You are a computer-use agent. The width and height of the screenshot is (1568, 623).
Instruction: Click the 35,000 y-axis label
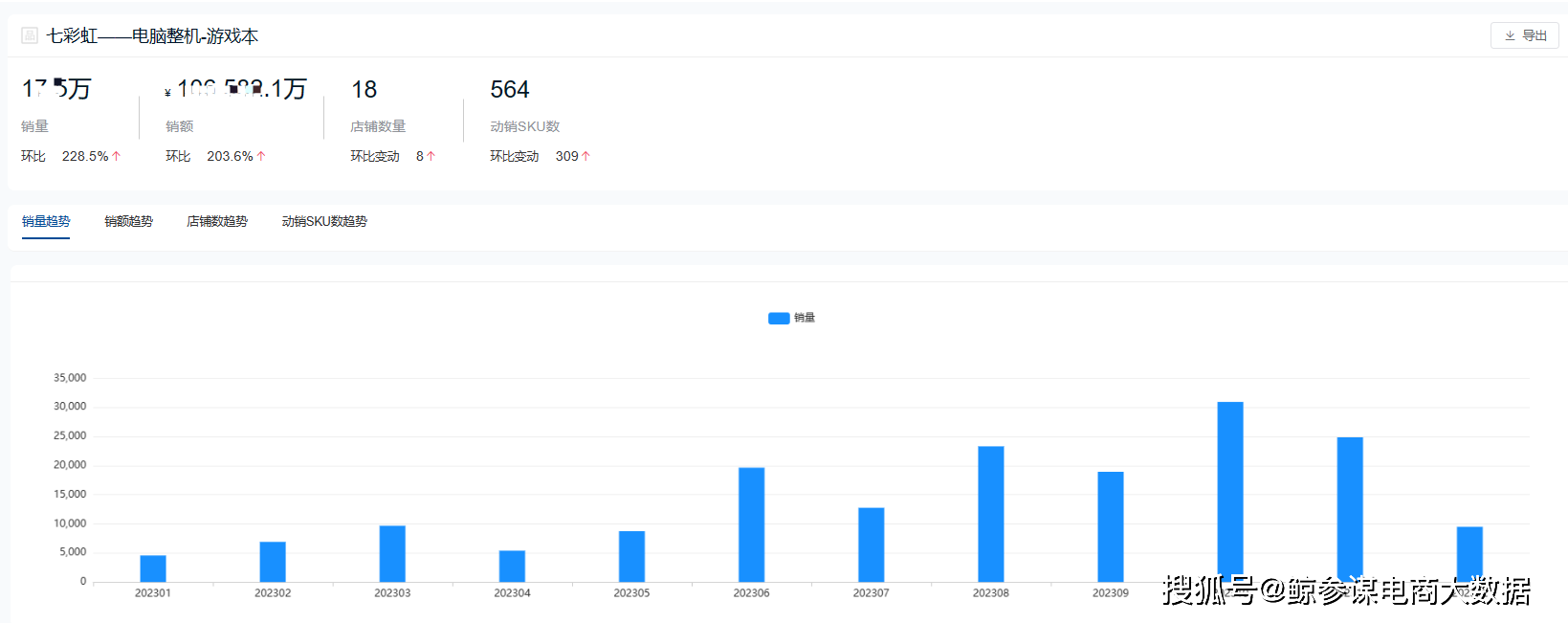70,378
